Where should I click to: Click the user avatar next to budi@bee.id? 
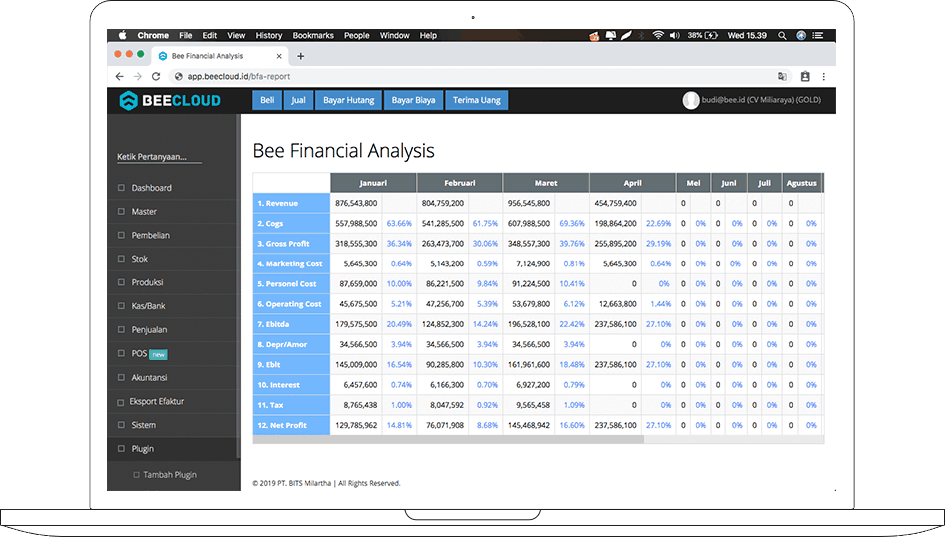(691, 100)
